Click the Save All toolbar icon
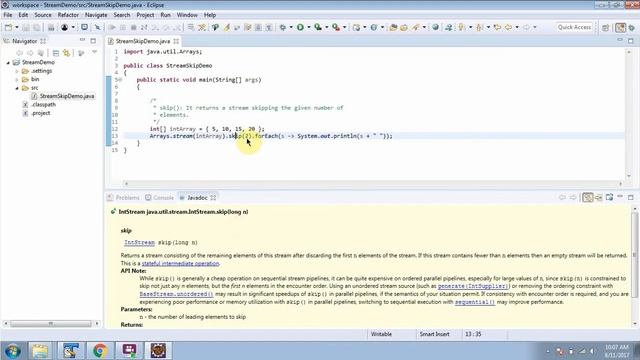Image resolution: width=640 pixels, height=360 pixels. pyautogui.click(x=37, y=27)
